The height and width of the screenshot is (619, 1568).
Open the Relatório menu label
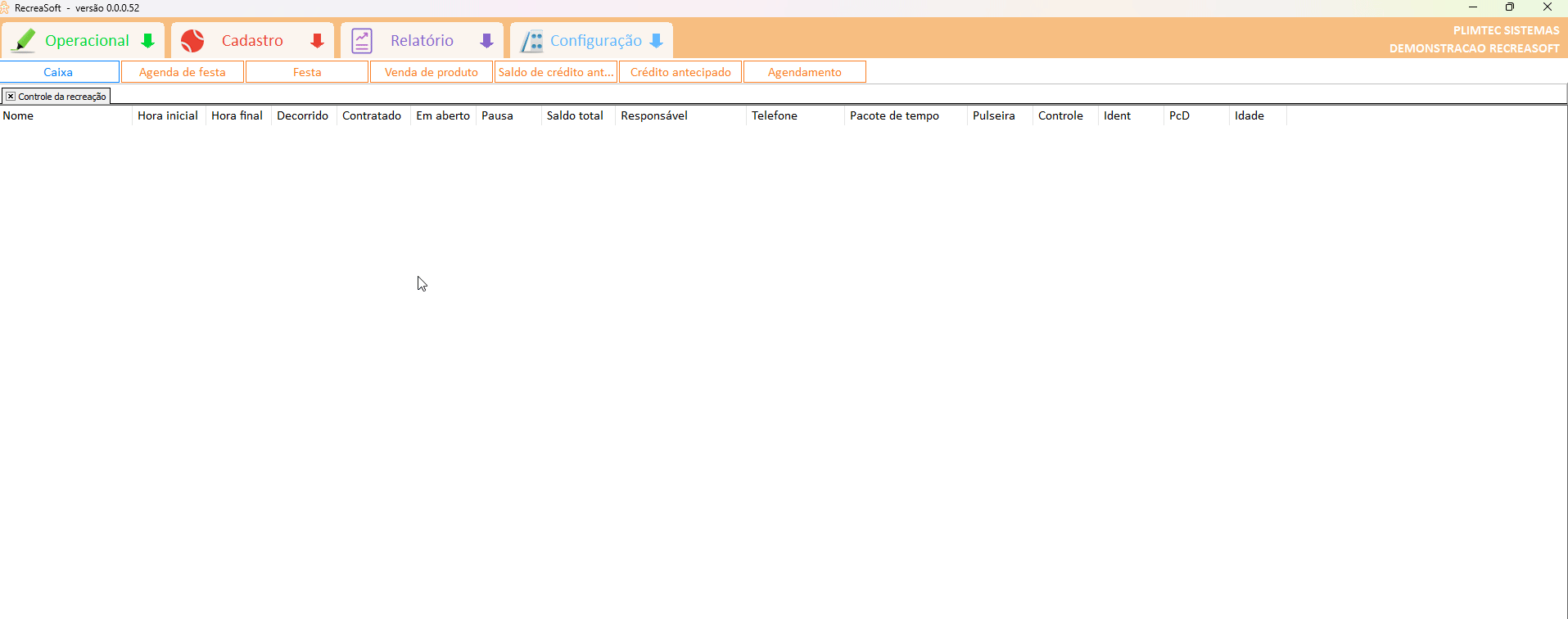coord(422,40)
